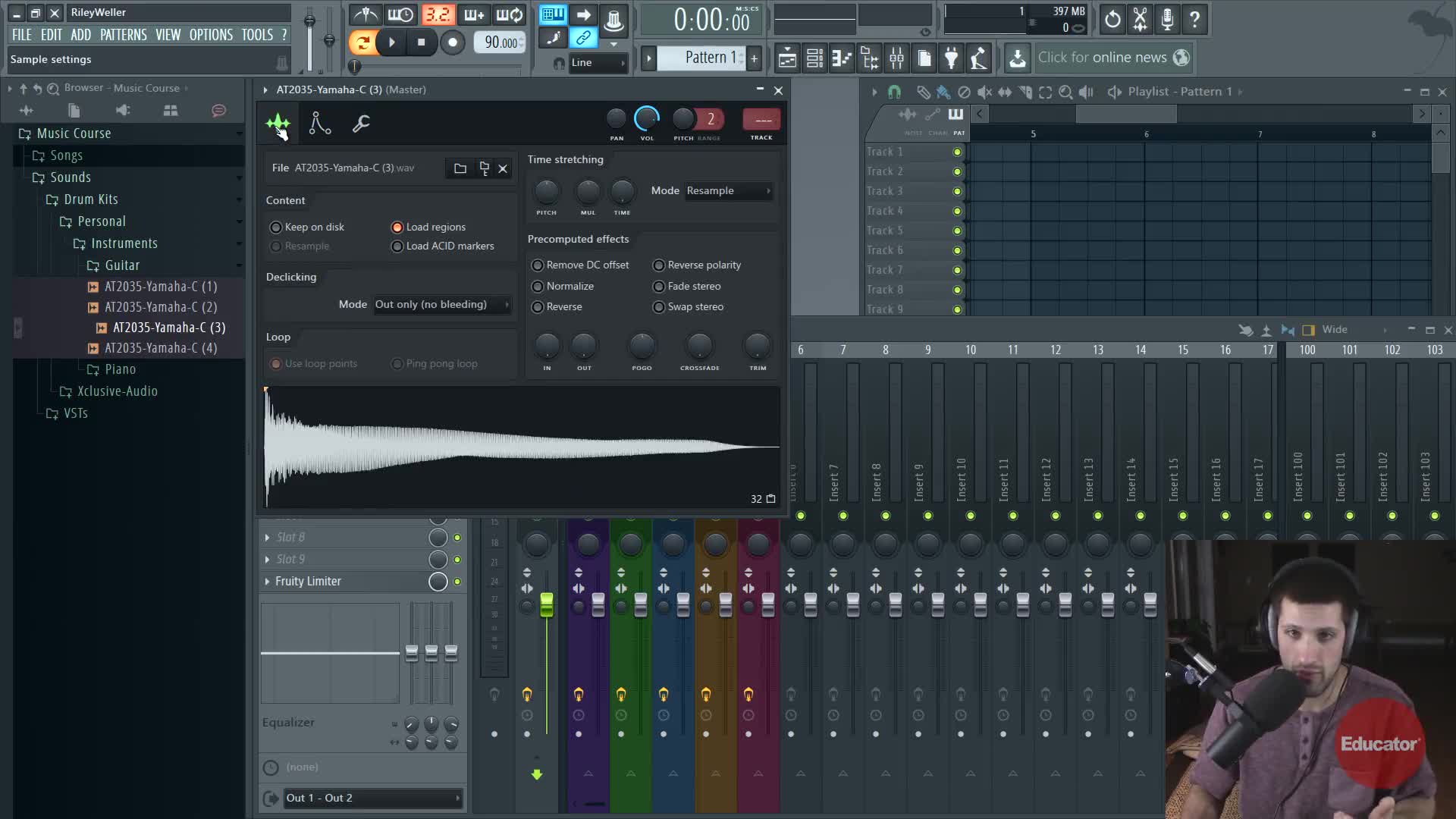
Task: Enable the Keep on disk option
Action: (x=276, y=227)
